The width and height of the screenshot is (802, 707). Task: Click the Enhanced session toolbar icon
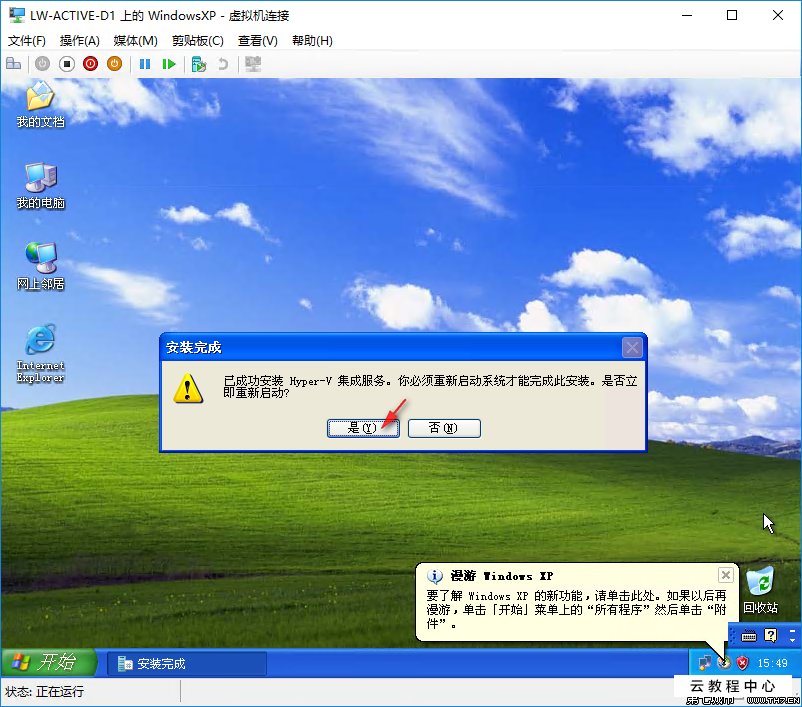click(253, 64)
